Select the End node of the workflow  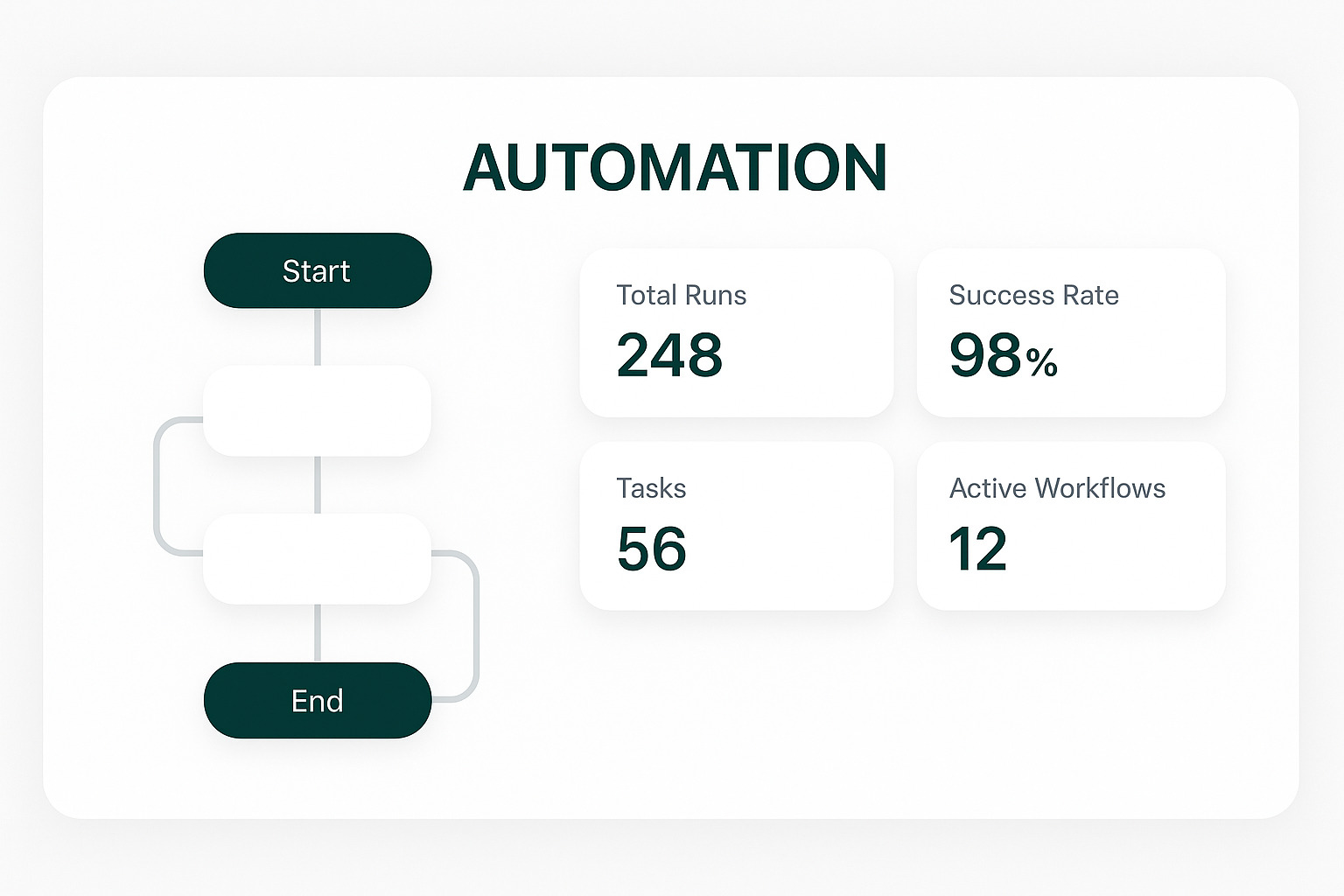click(317, 700)
